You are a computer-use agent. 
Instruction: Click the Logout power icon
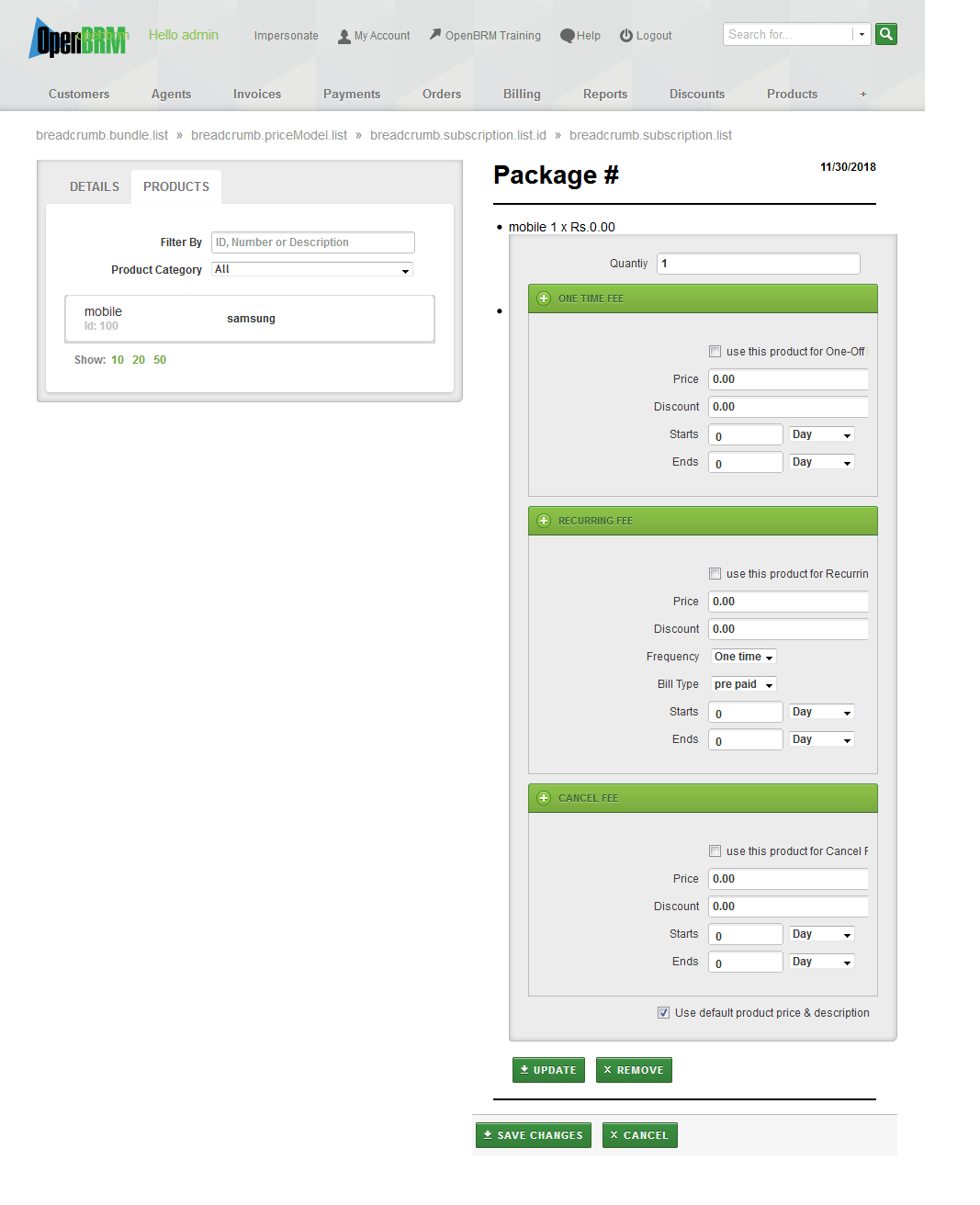coord(626,36)
